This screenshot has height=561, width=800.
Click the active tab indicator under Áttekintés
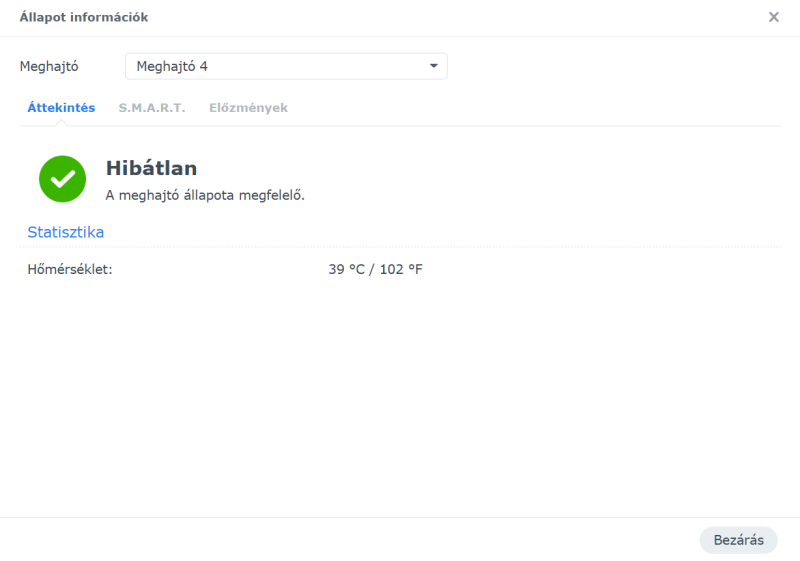click(x=61, y=123)
